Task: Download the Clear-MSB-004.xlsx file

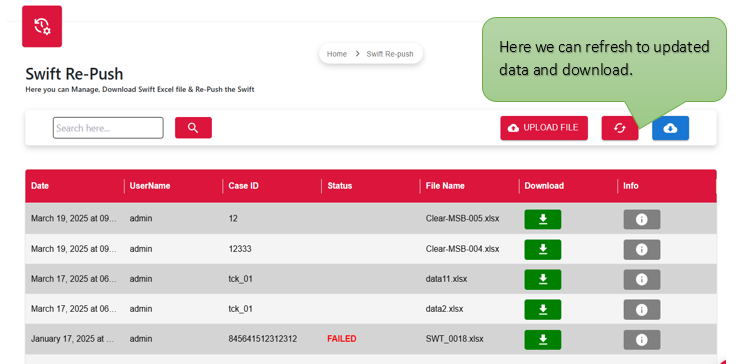Action: pyautogui.click(x=543, y=250)
